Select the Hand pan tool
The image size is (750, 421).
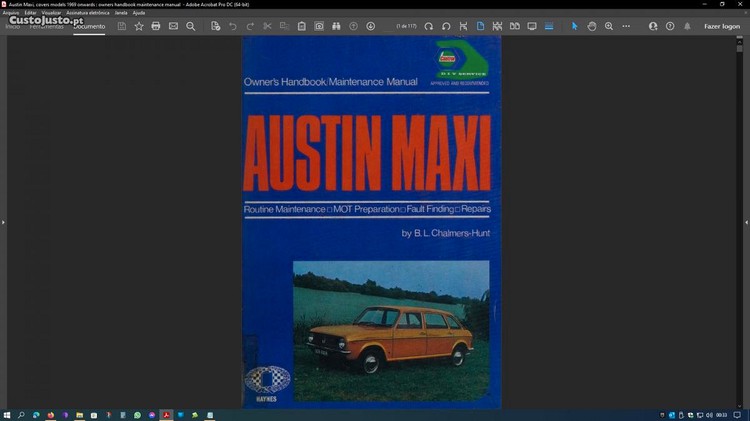point(592,26)
